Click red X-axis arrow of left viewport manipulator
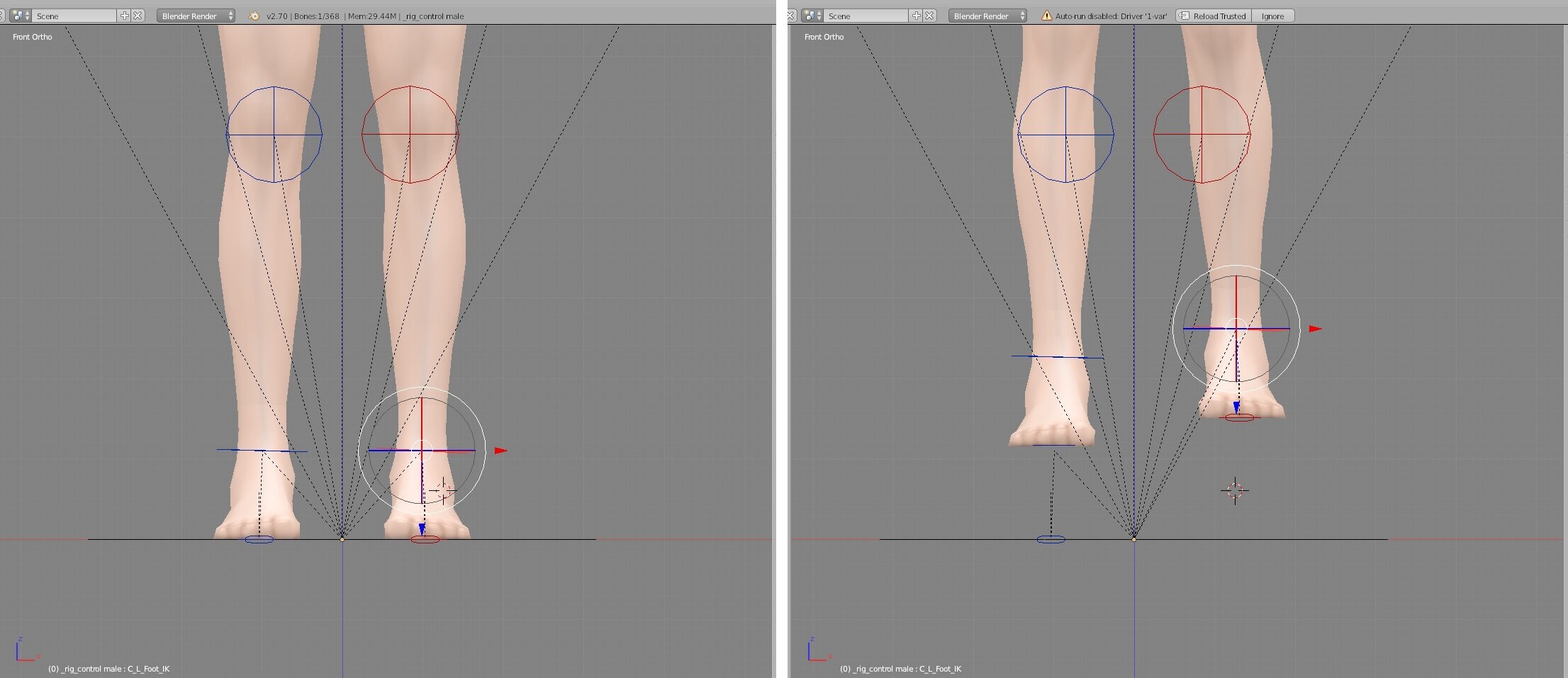The height and width of the screenshot is (678, 1568). pyautogui.click(x=501, y=451)
